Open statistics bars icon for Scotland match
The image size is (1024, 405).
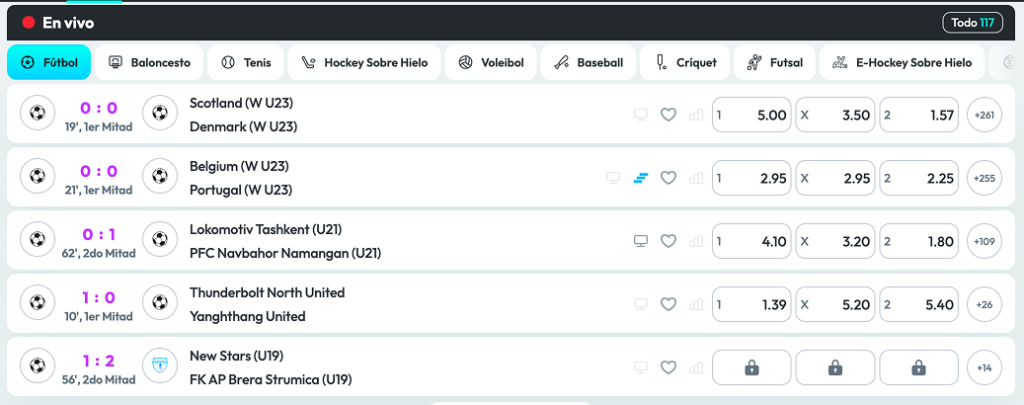coord(696,115)
